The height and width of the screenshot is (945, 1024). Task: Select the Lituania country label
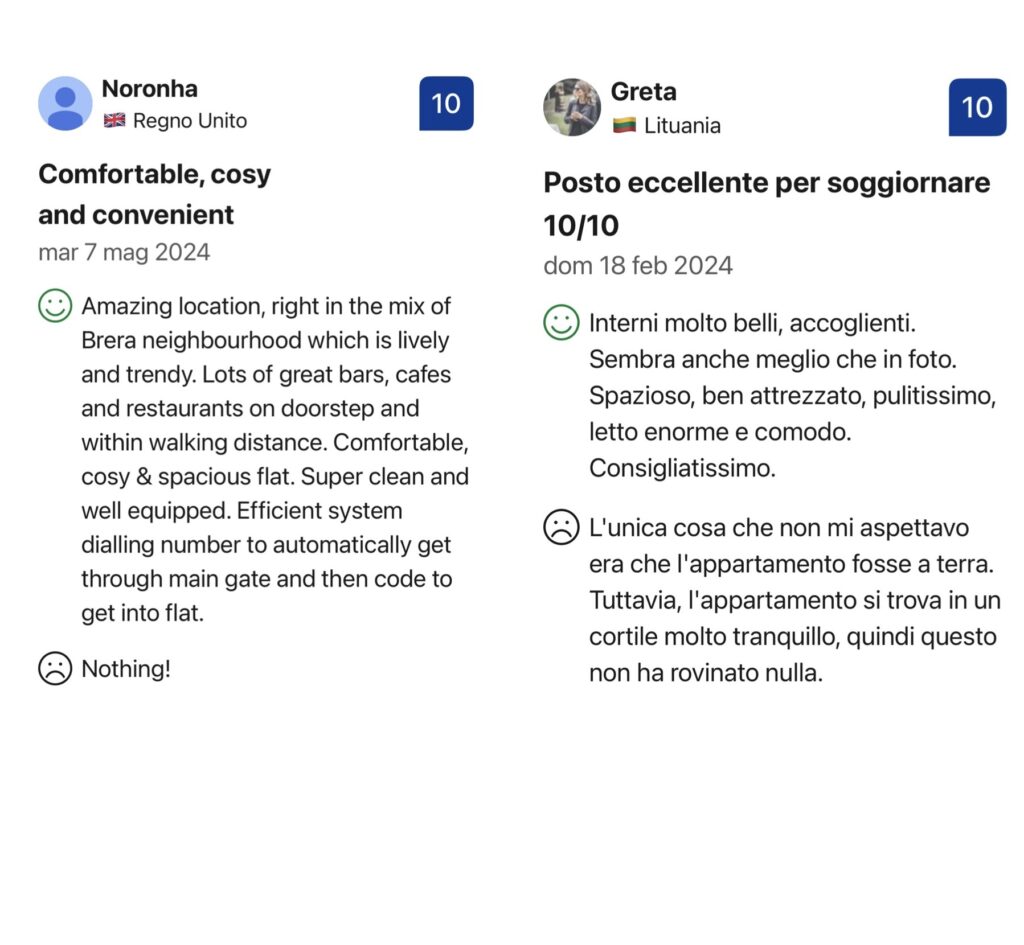[x=682, y=125]
